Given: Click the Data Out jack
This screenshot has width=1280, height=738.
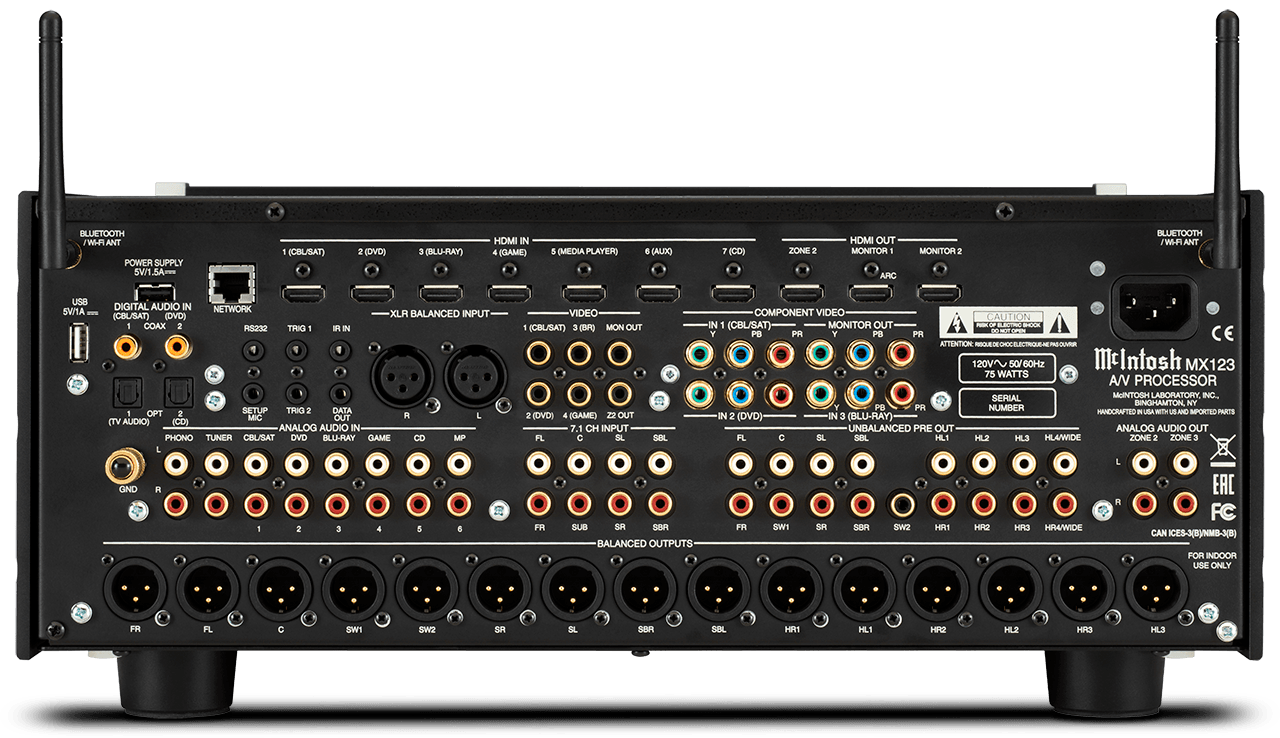Looking at the screenshot, I should 341,394.
